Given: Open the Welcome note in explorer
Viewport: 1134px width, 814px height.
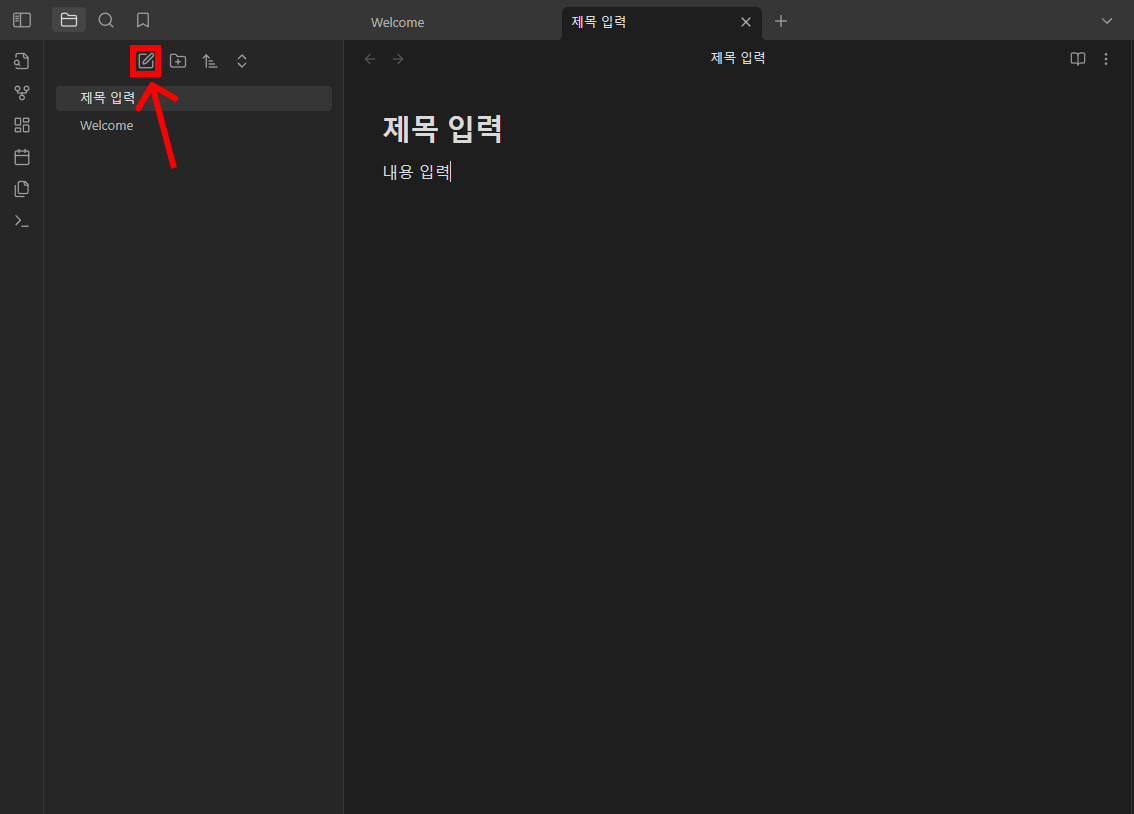Looking at the screenshot, I should (x=194, y=126).
